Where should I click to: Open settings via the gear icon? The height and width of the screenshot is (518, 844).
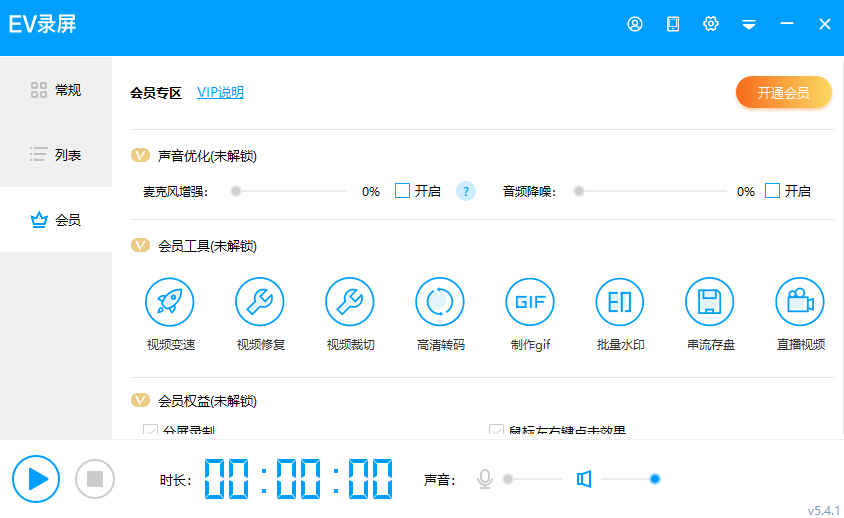coord(711,24)
